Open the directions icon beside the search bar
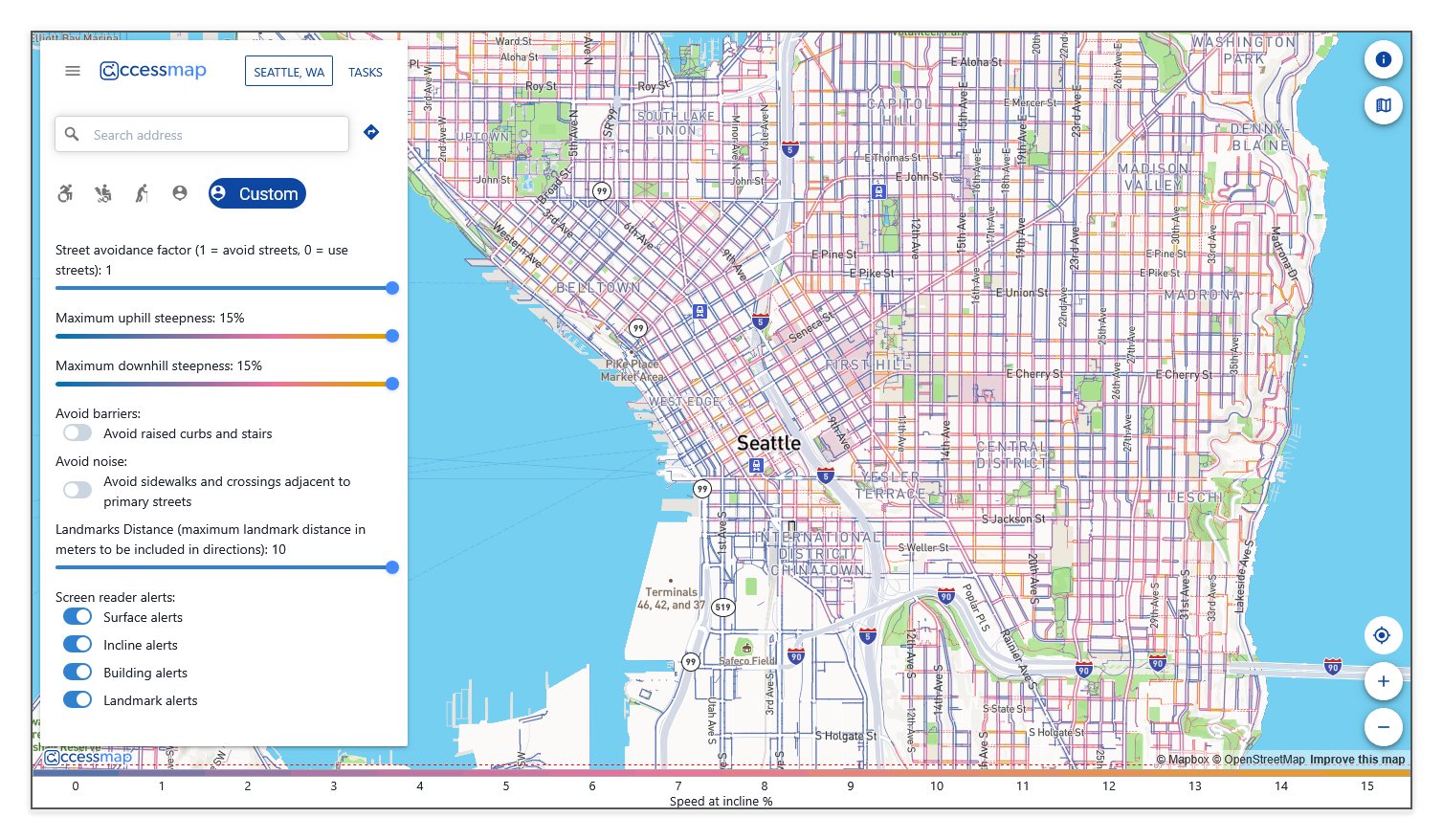Viewport: 1443px width, 840px height. tap(371, 132)
